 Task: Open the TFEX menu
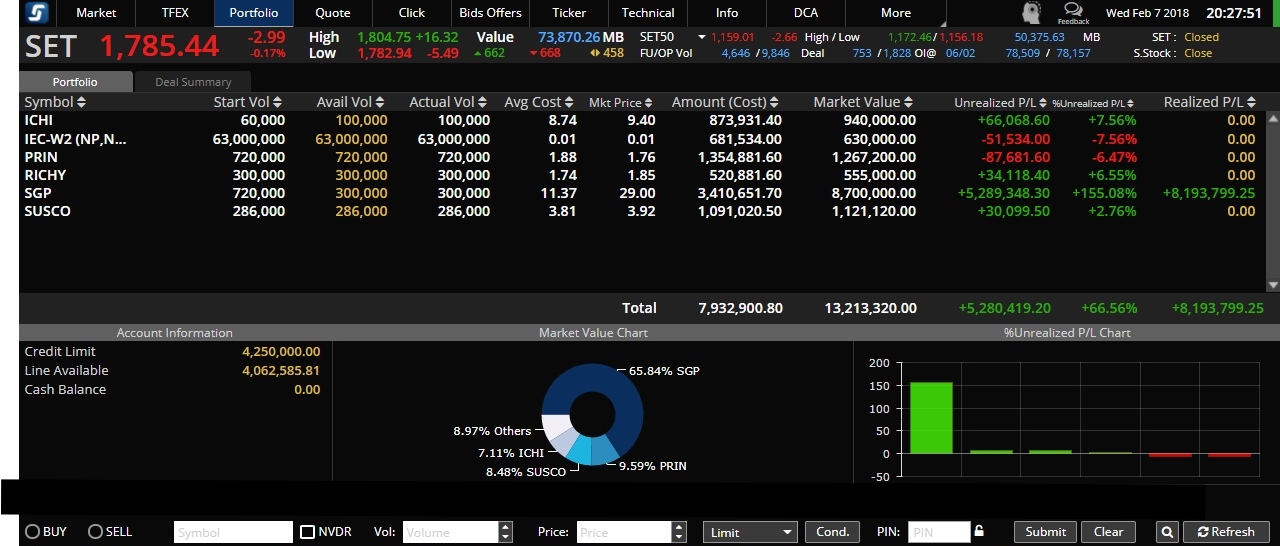pos(175,13)
